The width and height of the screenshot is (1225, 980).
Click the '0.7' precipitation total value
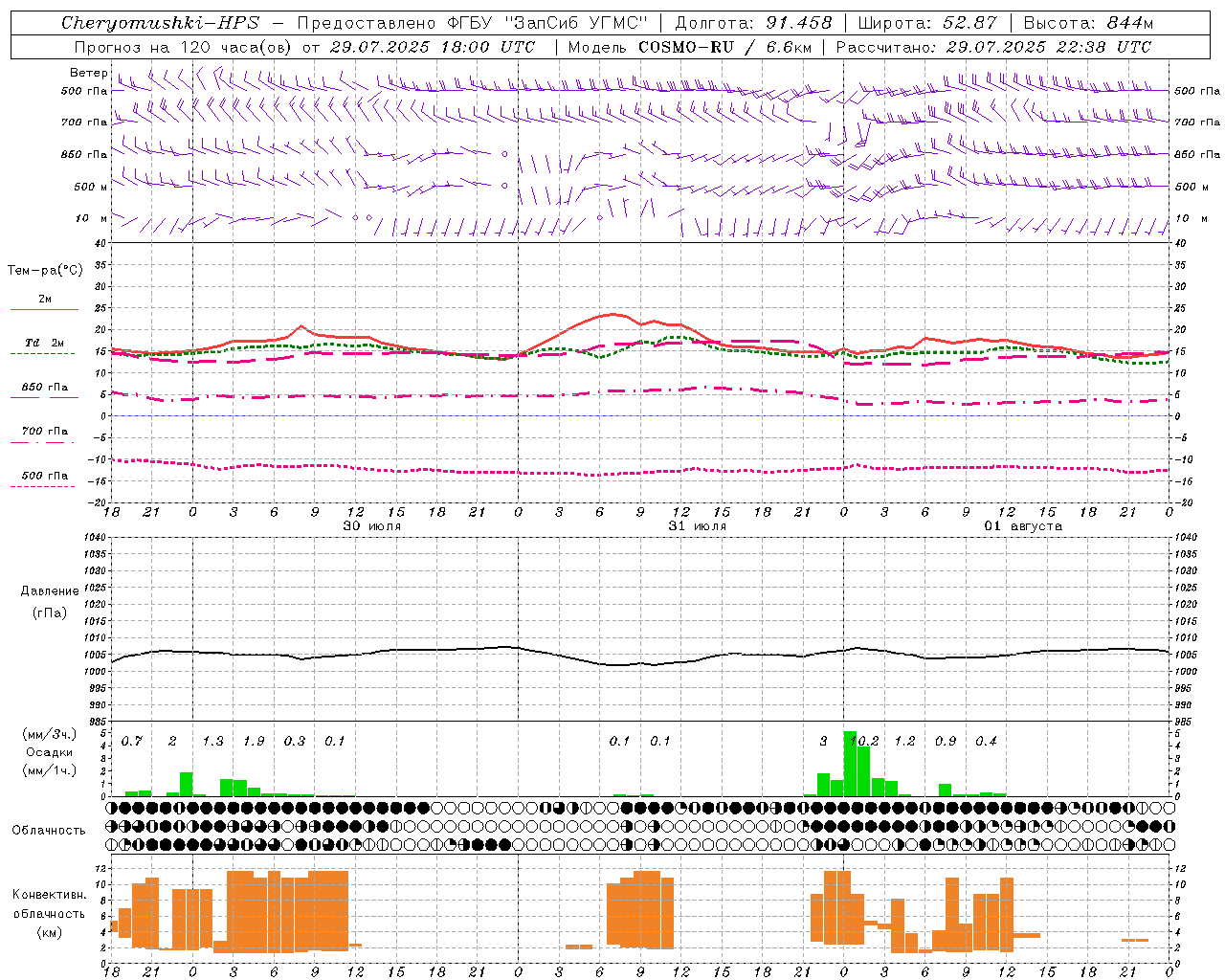pyautogui.click(x=132, y=742)
